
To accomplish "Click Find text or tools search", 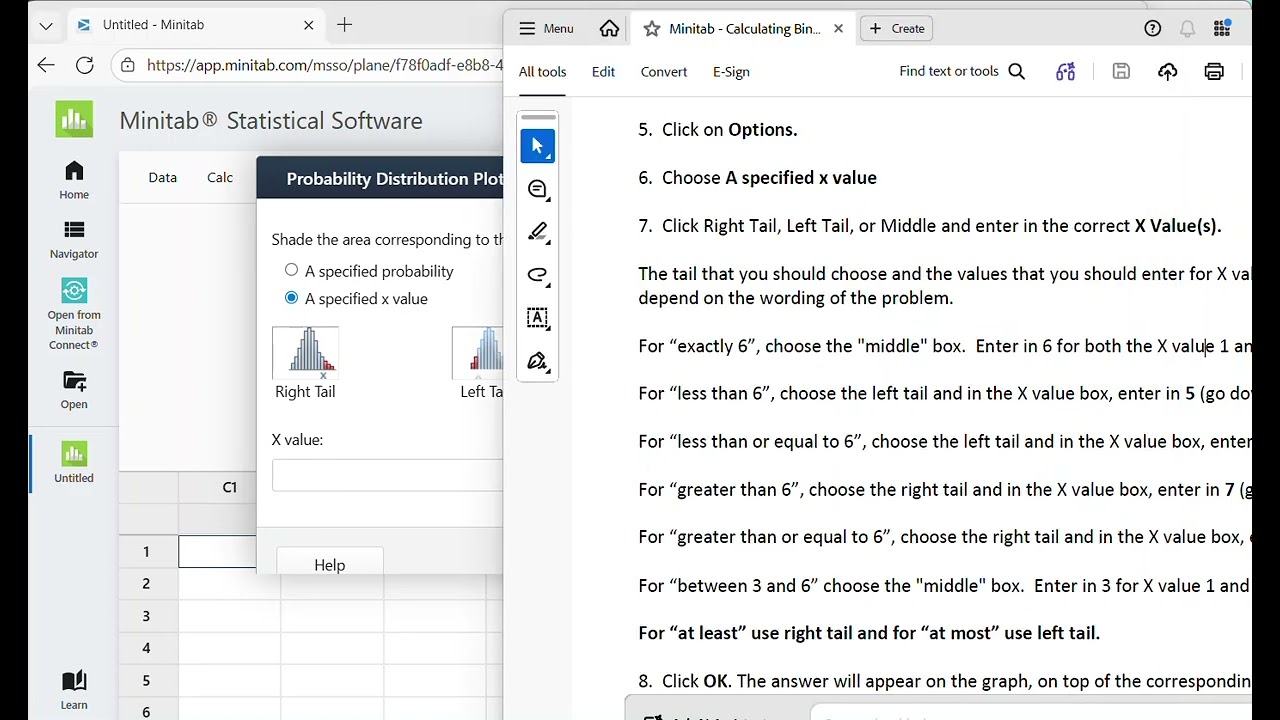I will click(962, 71).
